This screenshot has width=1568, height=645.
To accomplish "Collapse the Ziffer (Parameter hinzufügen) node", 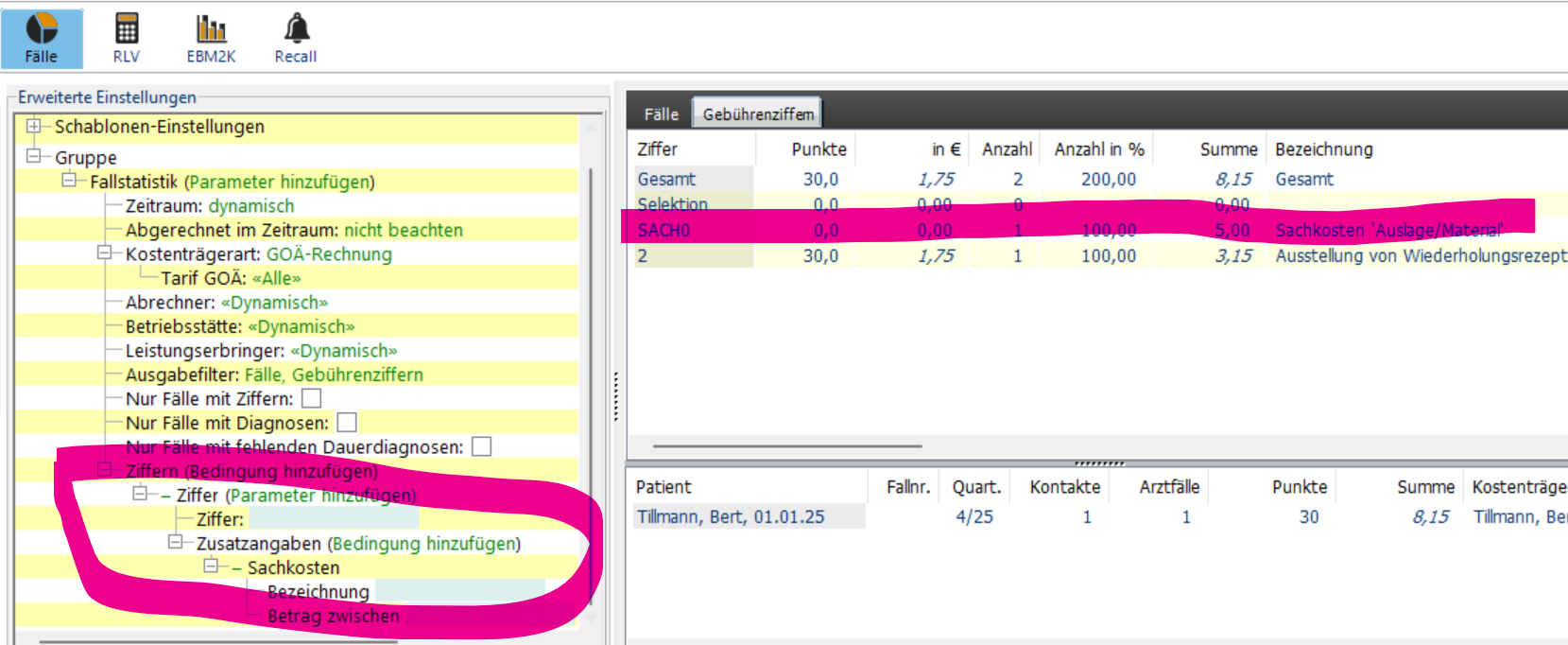I will pyautogui.click(x=140, y=493).
